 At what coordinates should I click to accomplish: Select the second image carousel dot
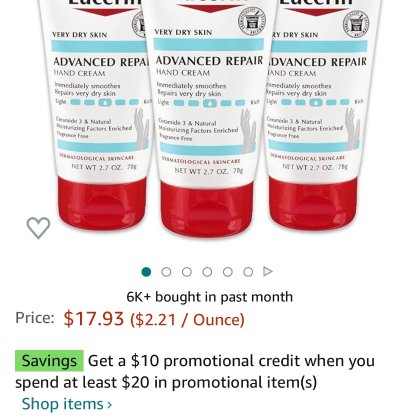point(166,272)
